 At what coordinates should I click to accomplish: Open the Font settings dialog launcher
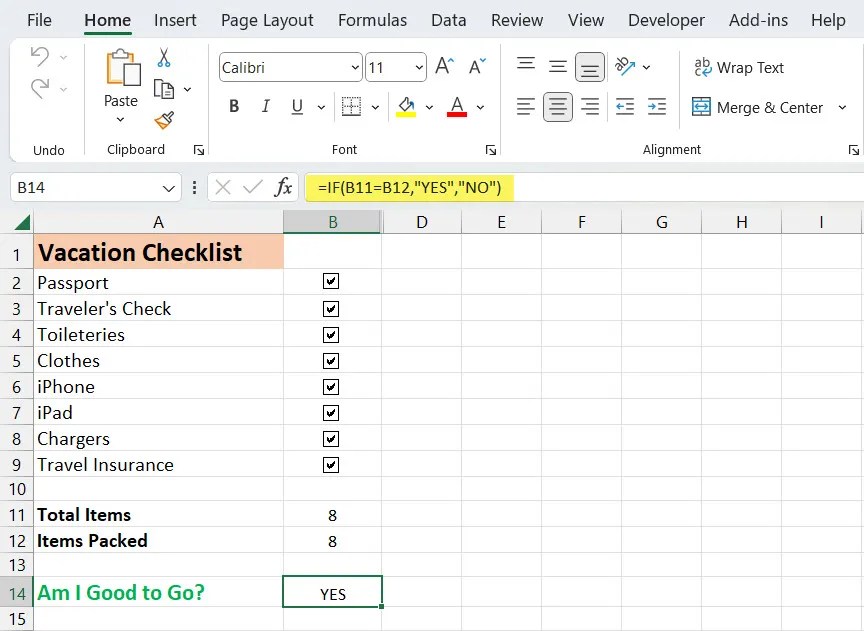(491, 149)
